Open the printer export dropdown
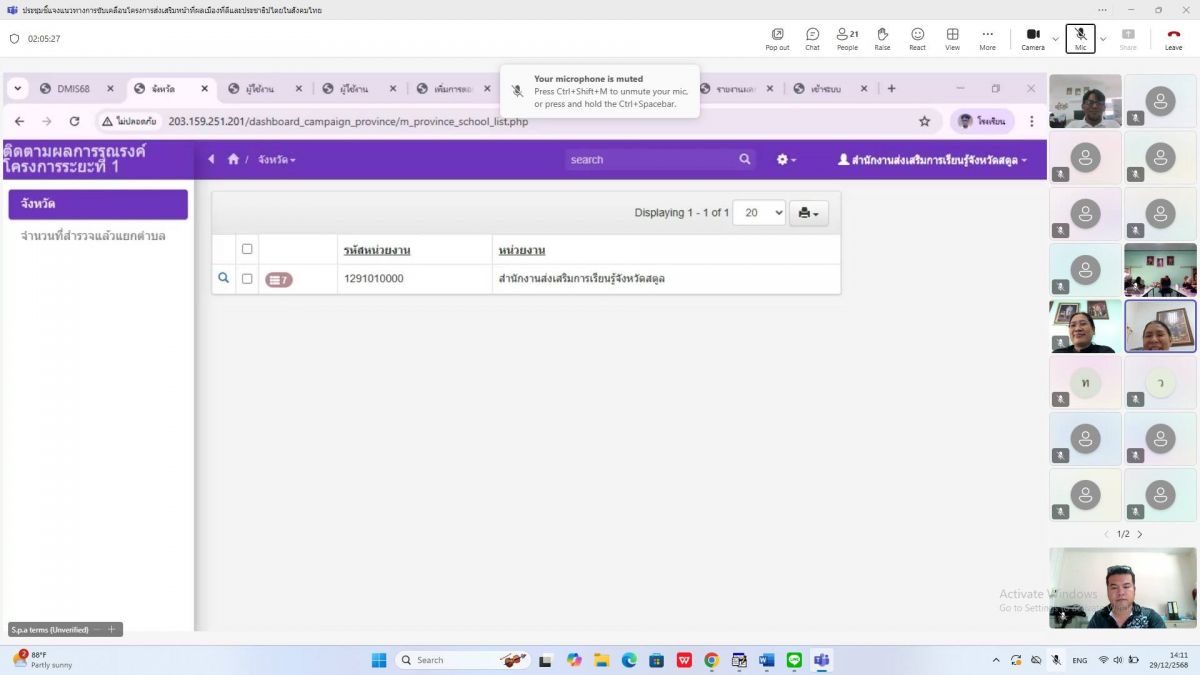Viewport: 1200px width, 675px height. click(808, 213)
